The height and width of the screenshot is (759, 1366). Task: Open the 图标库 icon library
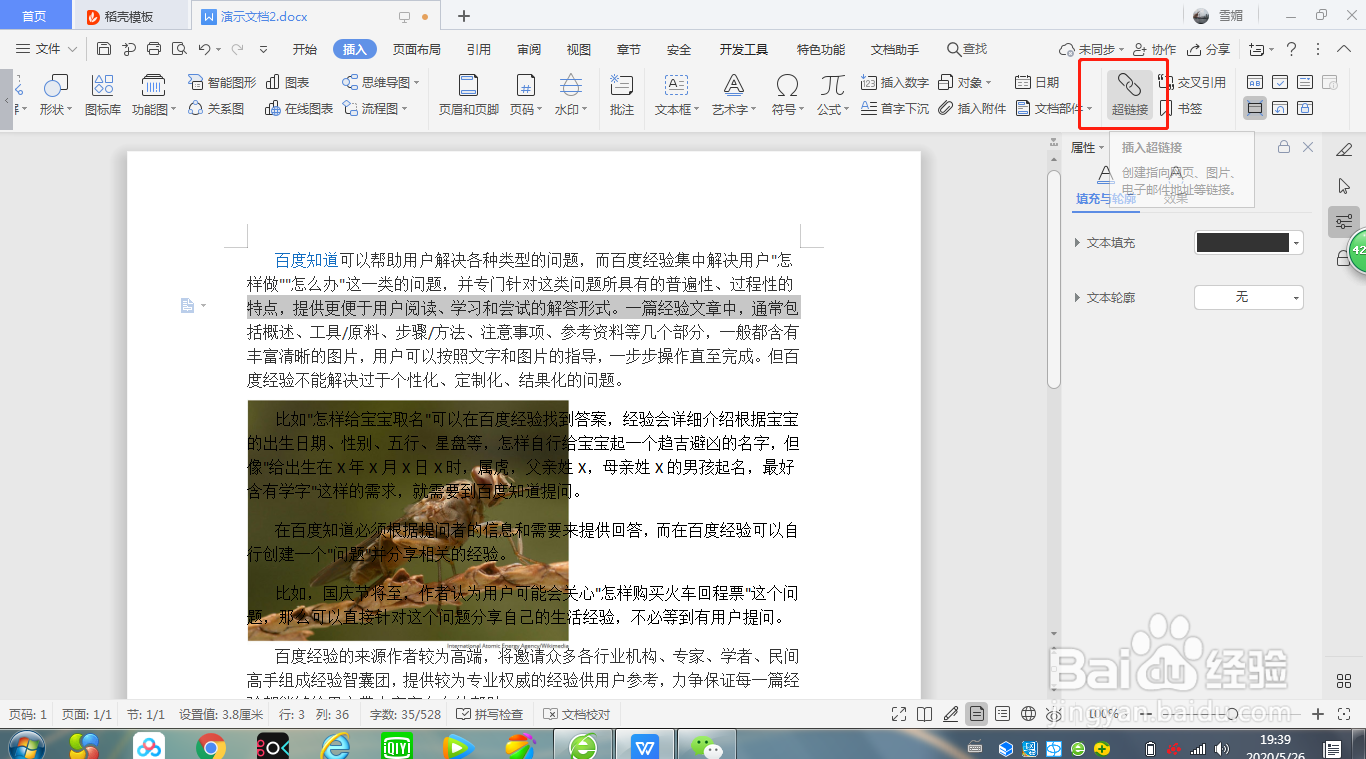tap(103, 94)
